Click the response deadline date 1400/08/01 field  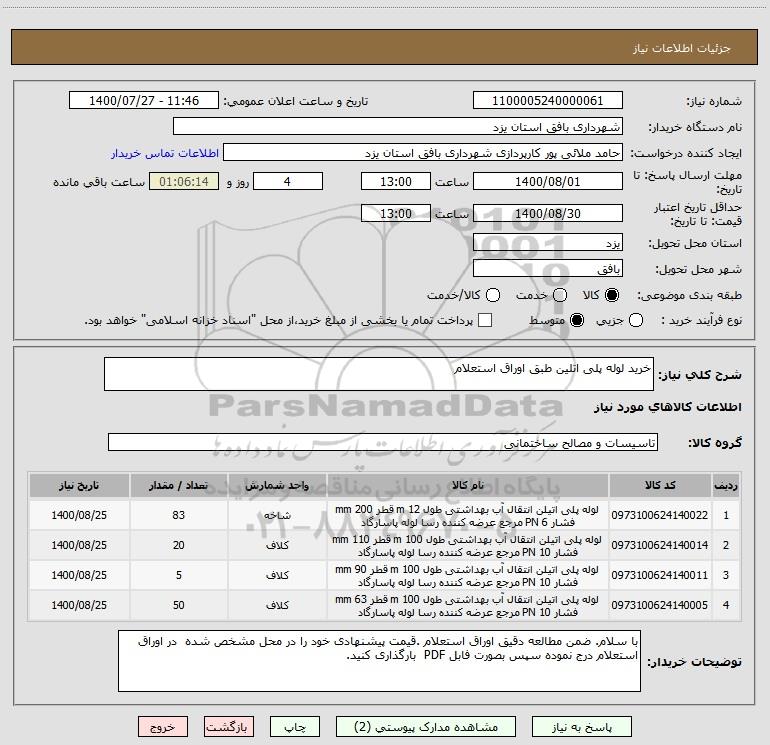548,181
